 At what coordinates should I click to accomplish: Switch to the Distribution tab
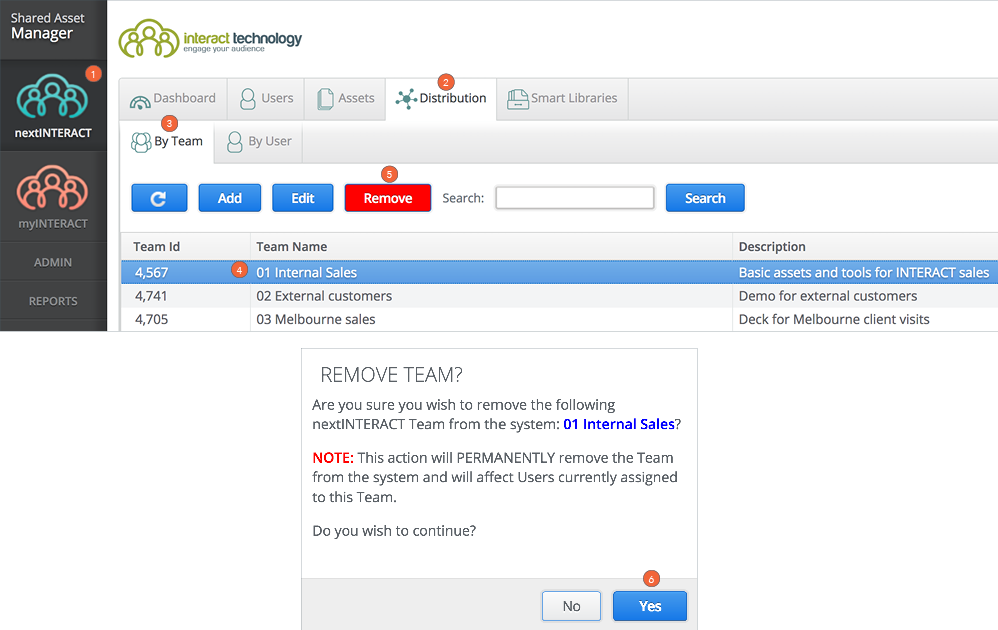pos(440,99)
